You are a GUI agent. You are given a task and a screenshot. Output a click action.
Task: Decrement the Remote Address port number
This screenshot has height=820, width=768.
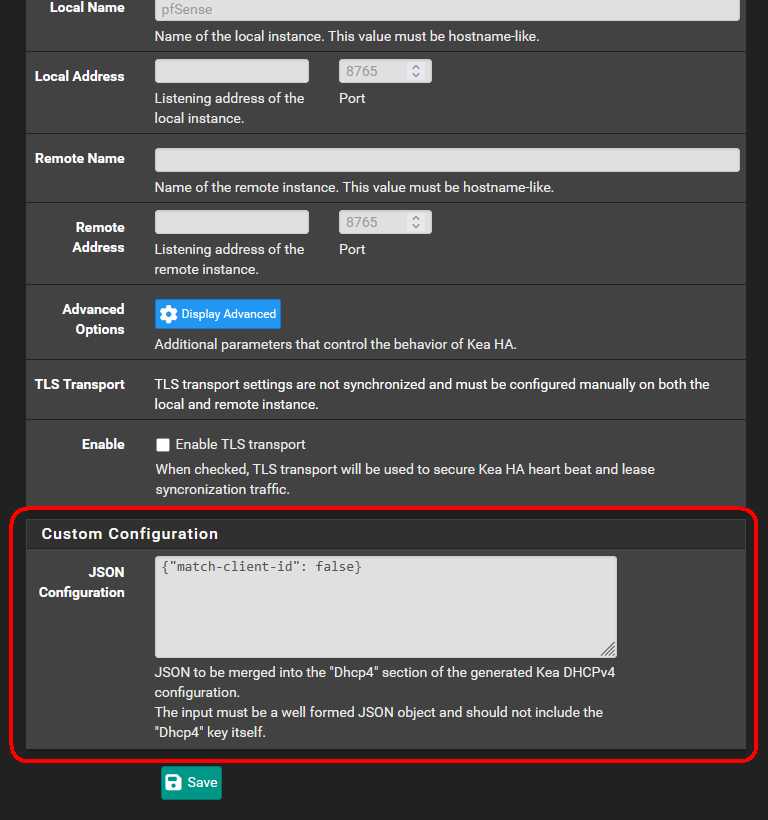[x=416, y=227]
